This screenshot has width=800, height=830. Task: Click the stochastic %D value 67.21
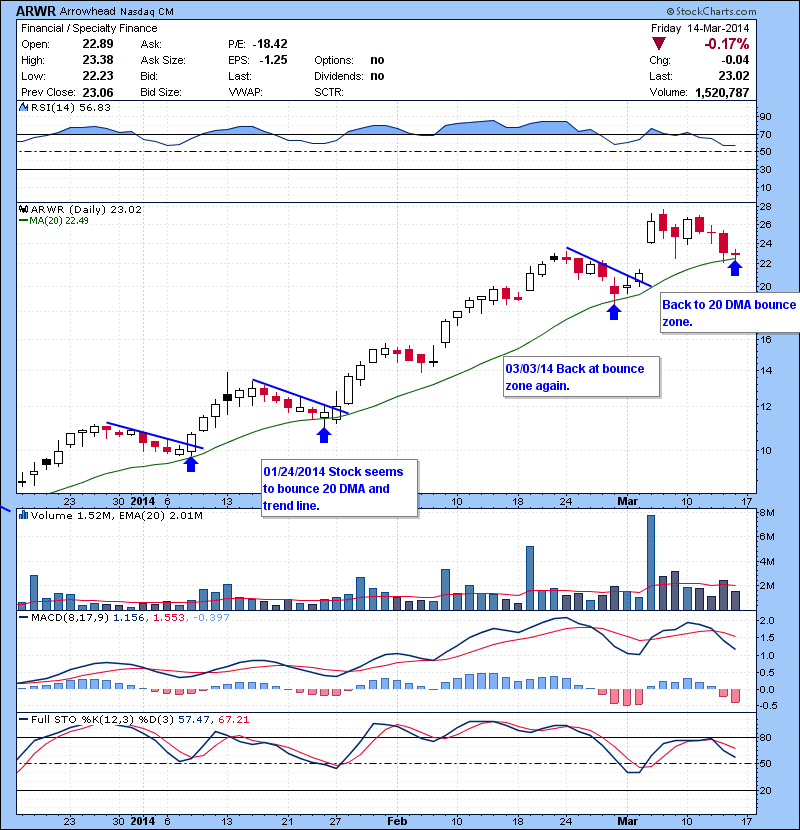click(x=233, y=719)
